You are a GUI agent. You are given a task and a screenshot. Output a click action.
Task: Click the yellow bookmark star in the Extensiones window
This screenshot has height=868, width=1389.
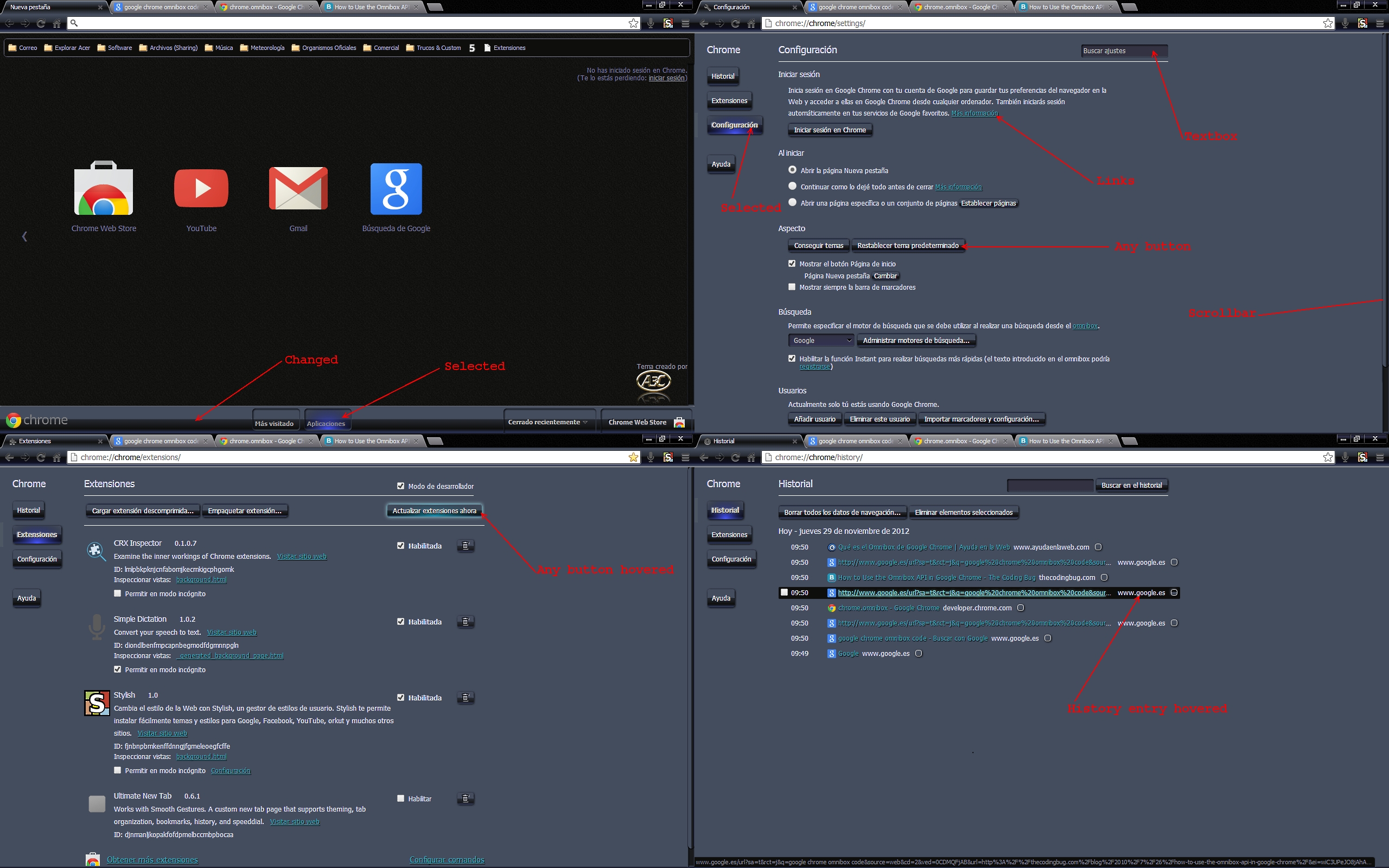point(633,457)
